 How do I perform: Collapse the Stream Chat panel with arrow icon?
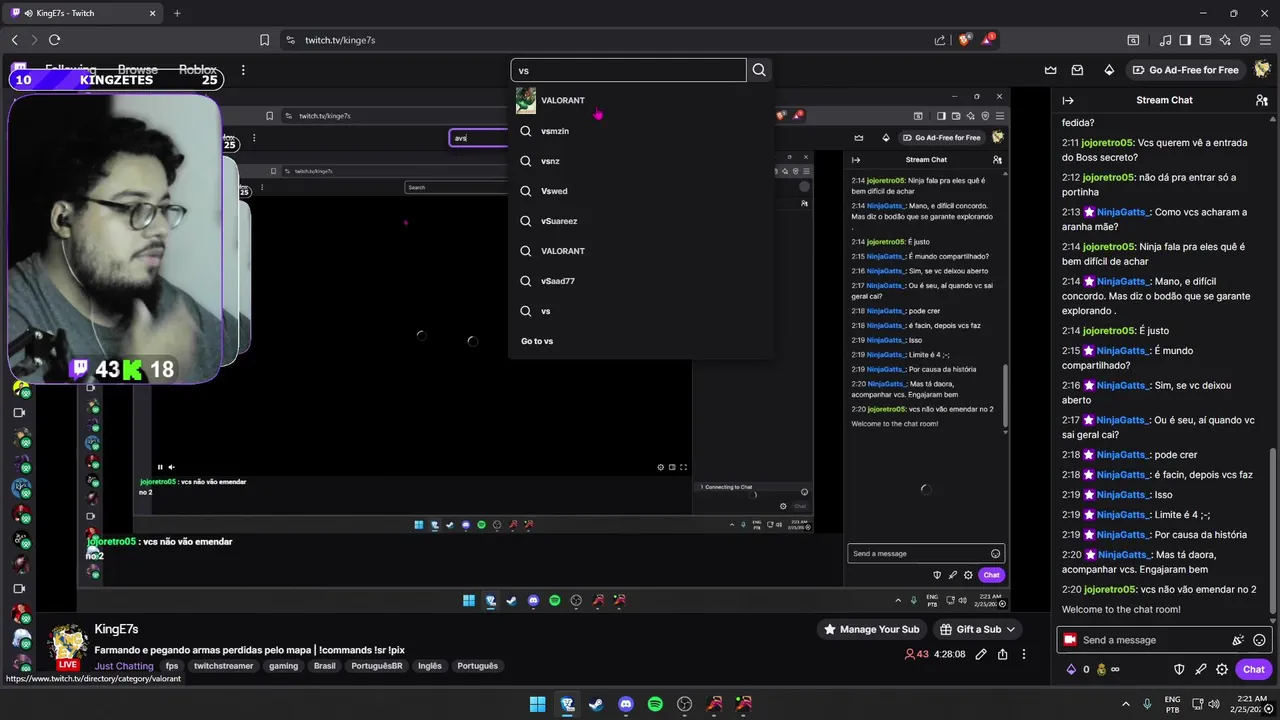(1068, 100)
